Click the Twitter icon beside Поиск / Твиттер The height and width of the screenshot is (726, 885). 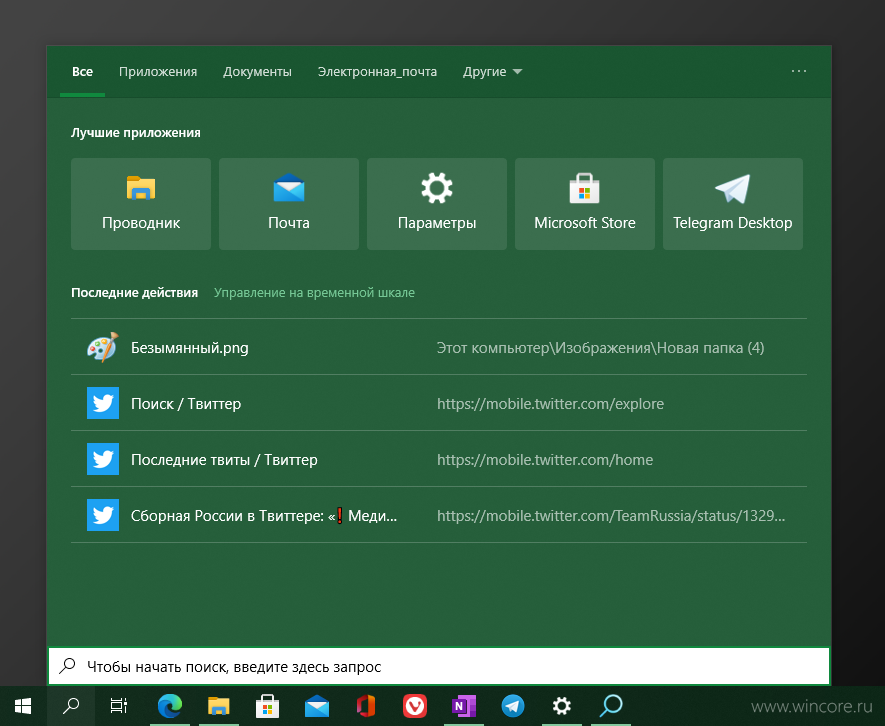(x=103, y=403)
